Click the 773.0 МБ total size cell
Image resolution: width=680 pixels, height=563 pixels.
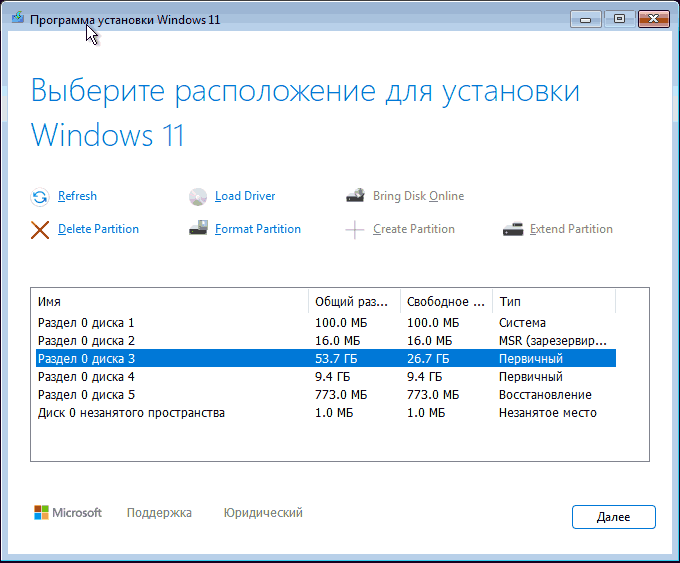pyautogui.click(x=341, y=395)
